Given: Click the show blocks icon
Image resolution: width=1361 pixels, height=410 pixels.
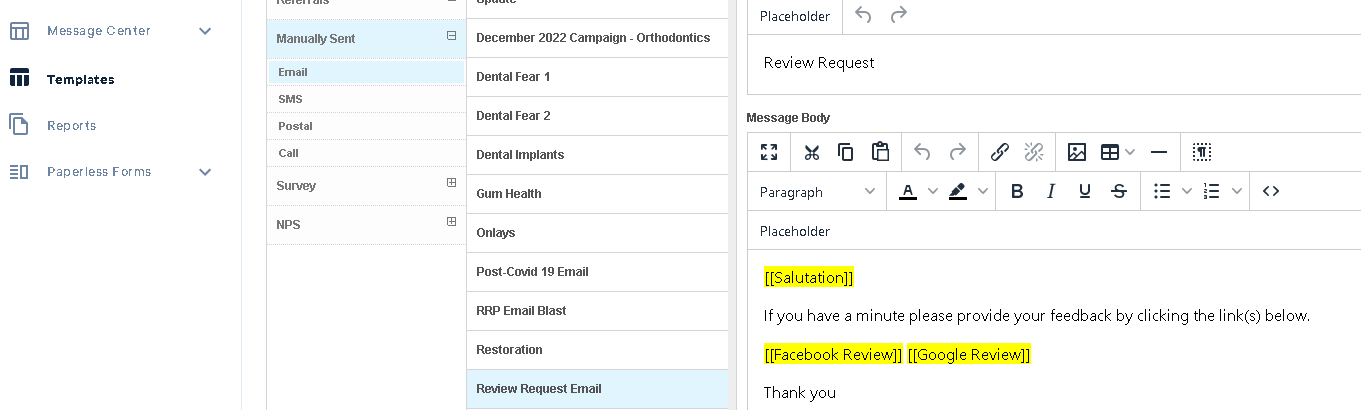Looking at the screenshot, I should tap(1202, 152).
